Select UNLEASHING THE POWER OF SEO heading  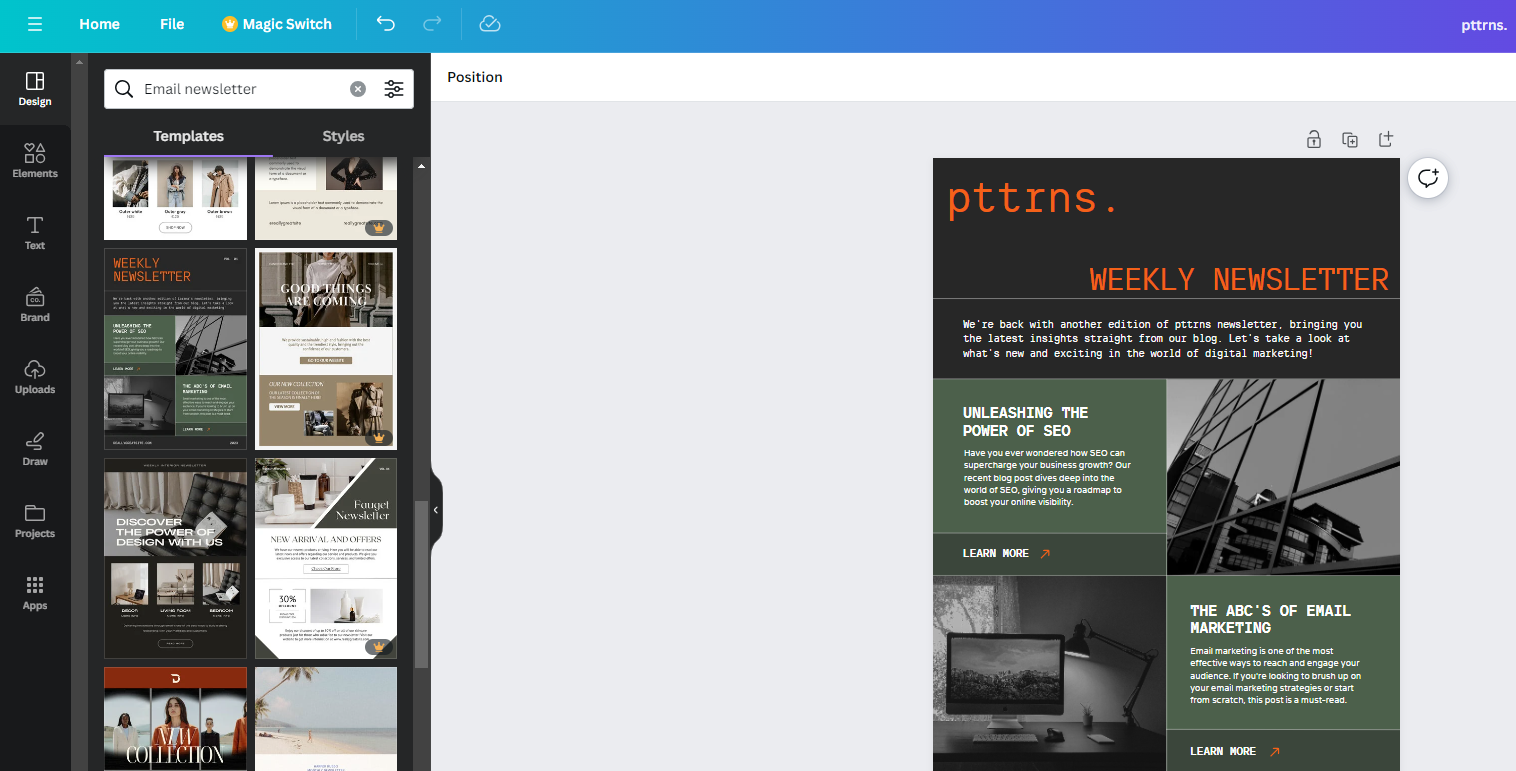(1025, 422)
